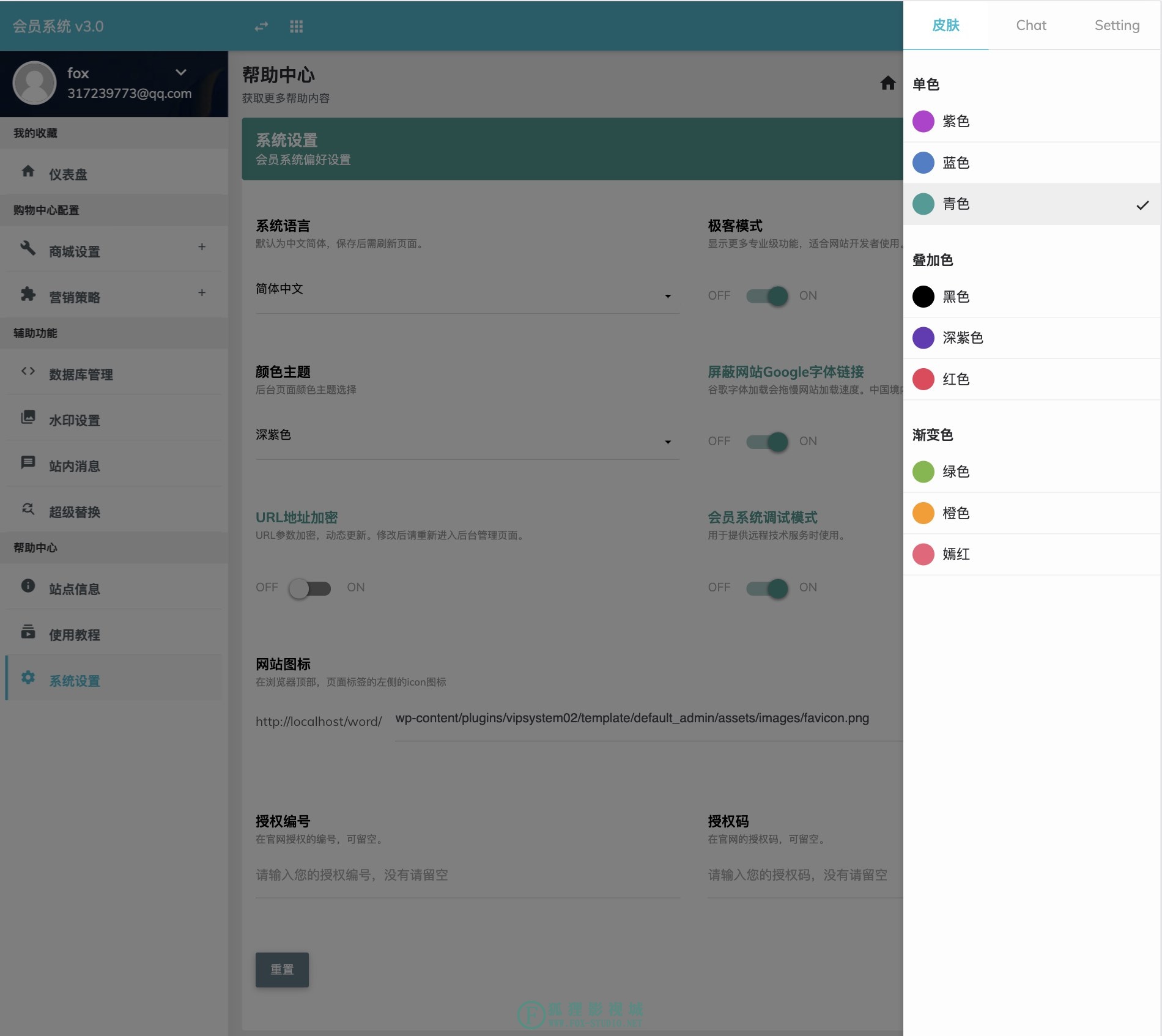Toggle the 屏蔽网站Google字体链接 switch
The image size is (1162, 1036).
click(768, 442)
